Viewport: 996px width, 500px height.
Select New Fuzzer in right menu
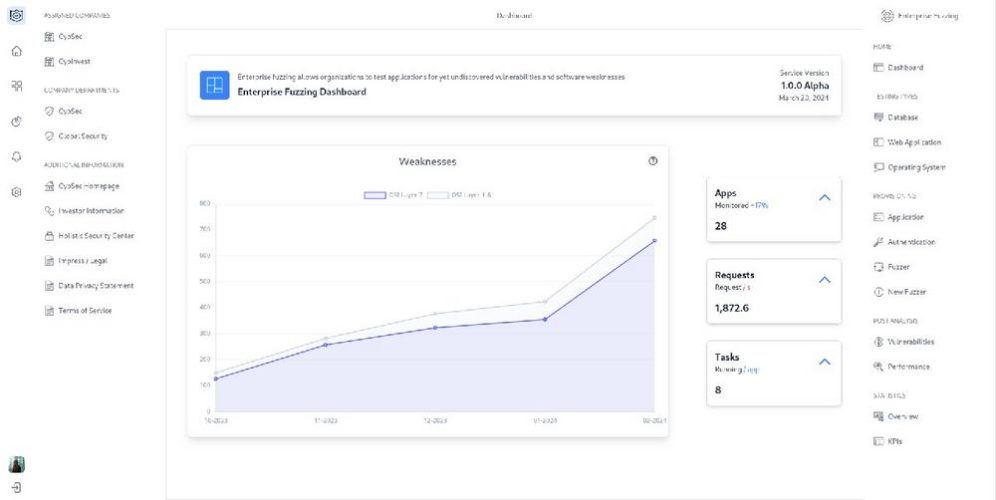(x=906, y=292)
